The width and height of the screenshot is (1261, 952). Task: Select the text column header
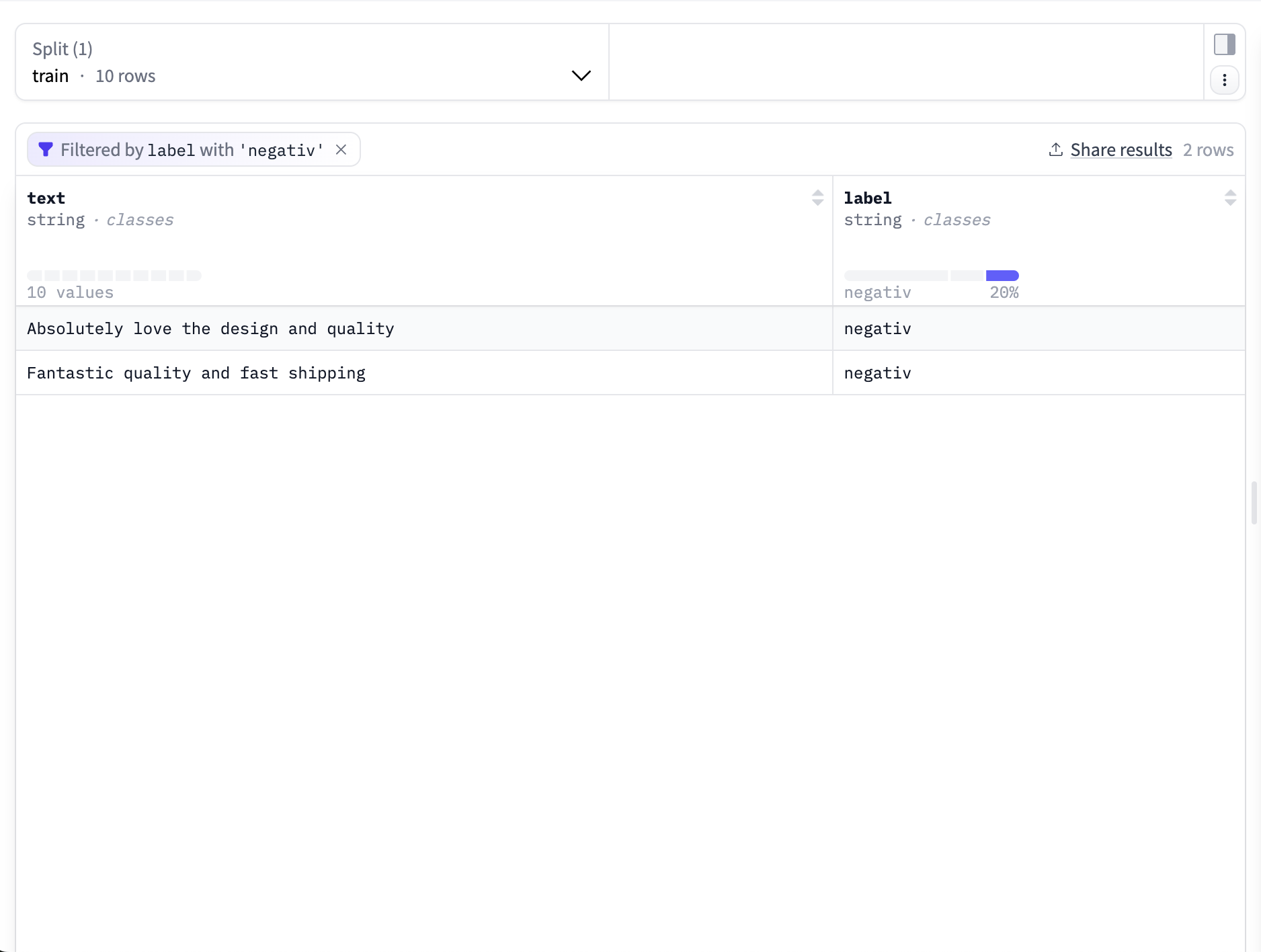46,198
